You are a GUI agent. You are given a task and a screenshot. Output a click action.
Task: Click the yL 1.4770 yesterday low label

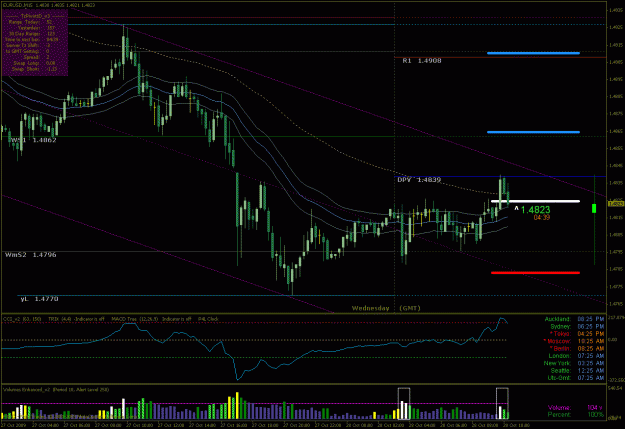tap(39, 299)
